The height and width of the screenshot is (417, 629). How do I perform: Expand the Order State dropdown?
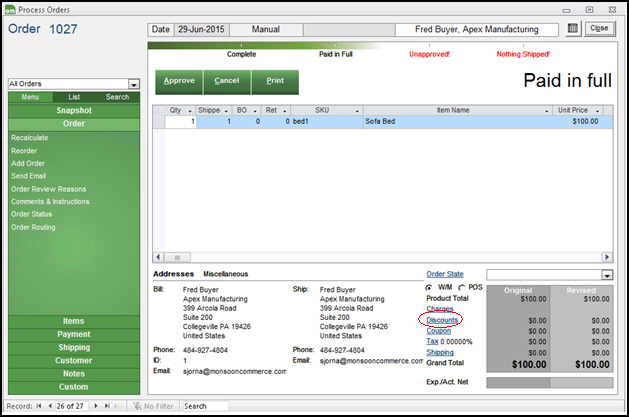pyautogui.click(x=606, y=275)
